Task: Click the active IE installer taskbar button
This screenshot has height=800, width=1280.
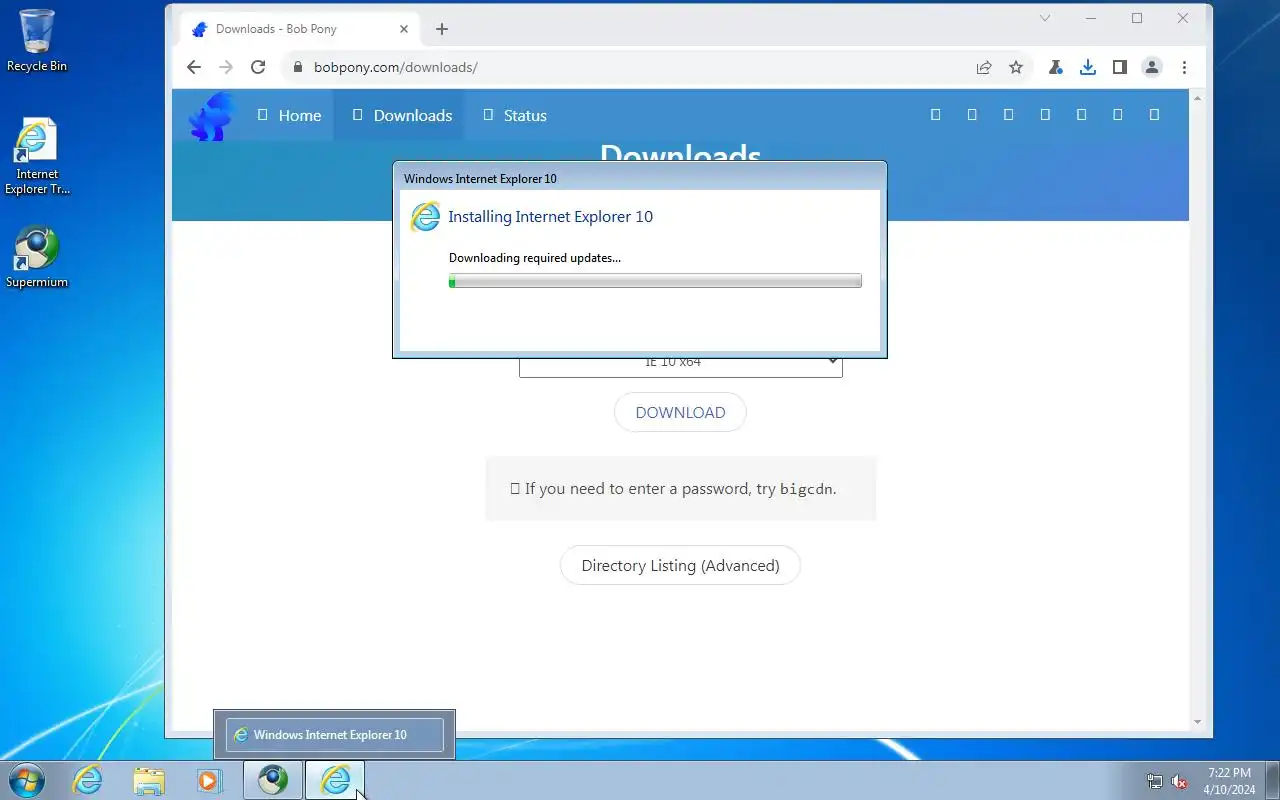Action: tap(335, 780)
